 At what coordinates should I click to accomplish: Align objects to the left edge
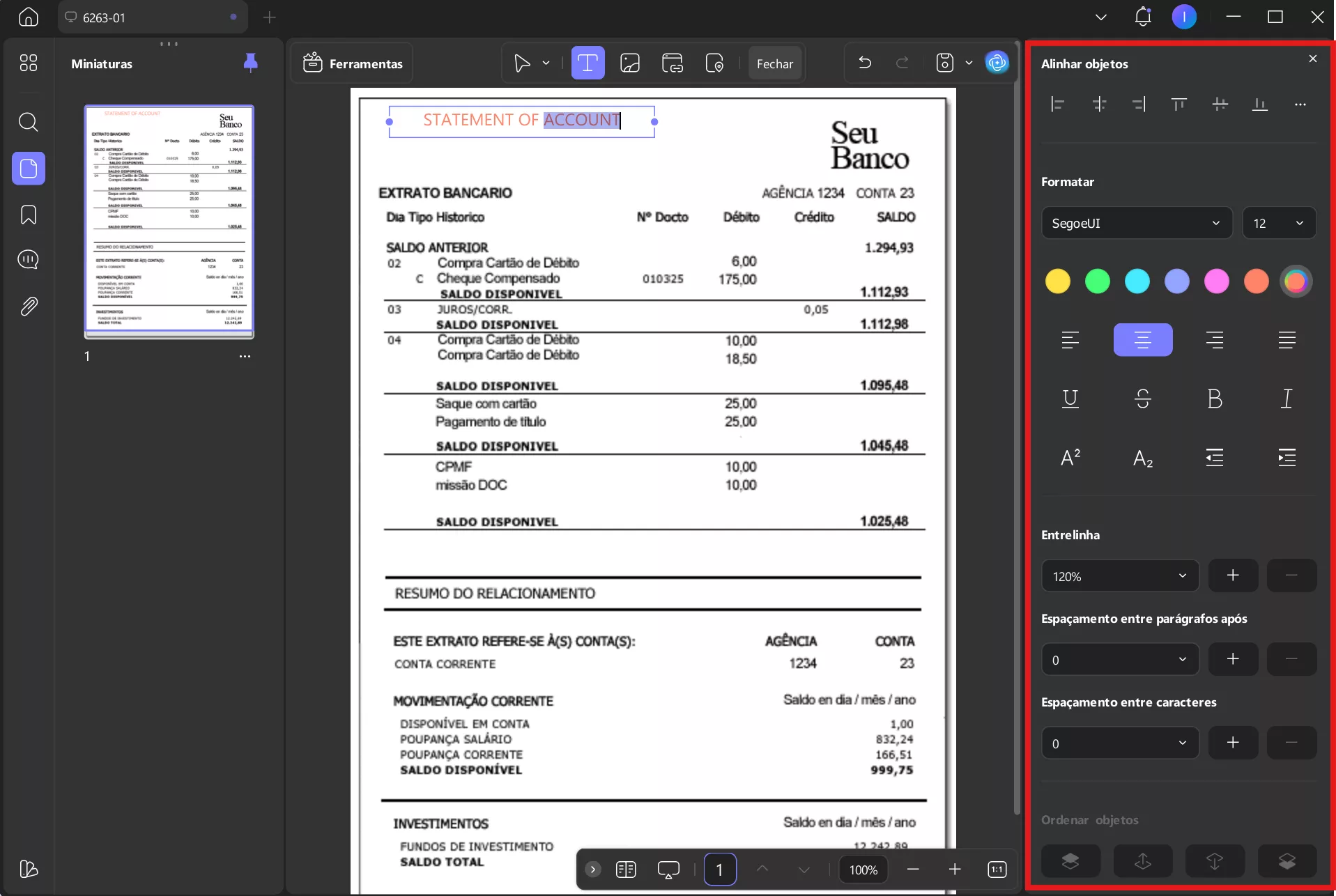[x=1057, y=105]
